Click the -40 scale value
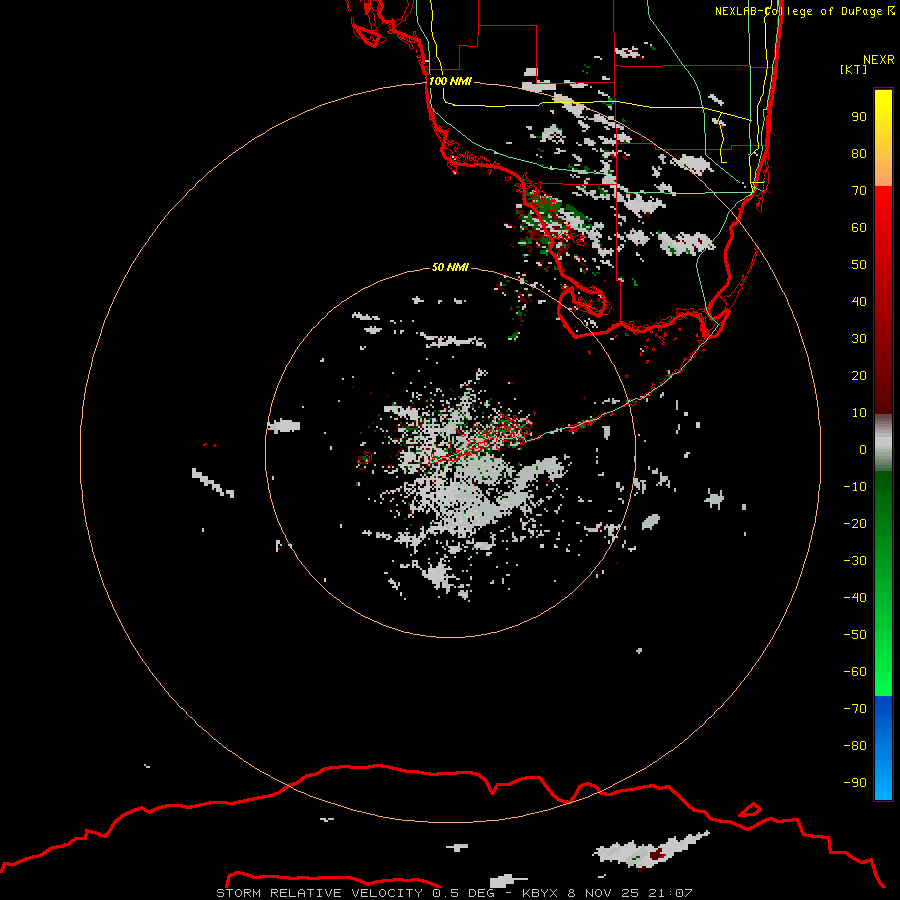900x900 pixels. click(x=855, y=598)
